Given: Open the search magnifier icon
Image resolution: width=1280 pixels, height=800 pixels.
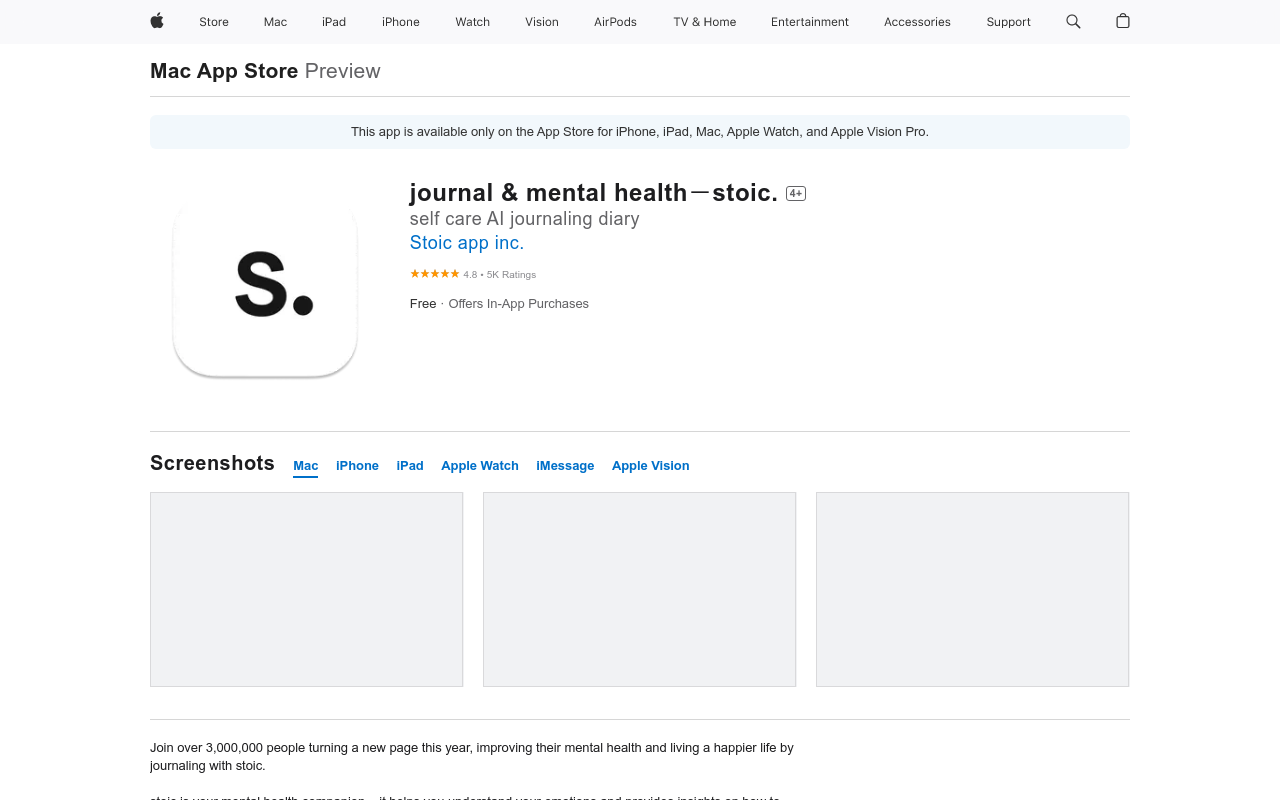Looking at the screenshot, I should (1073, 21).
